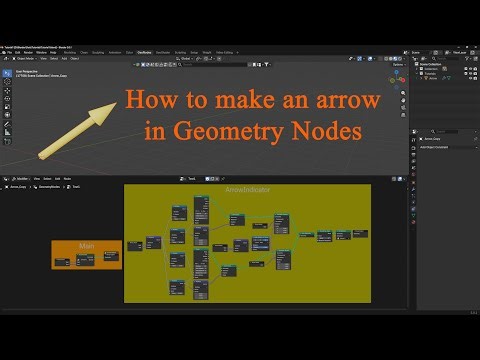Toggle proportional editing in viewport header
This screenshot has width=480, height=360.
tap(219, 59)
